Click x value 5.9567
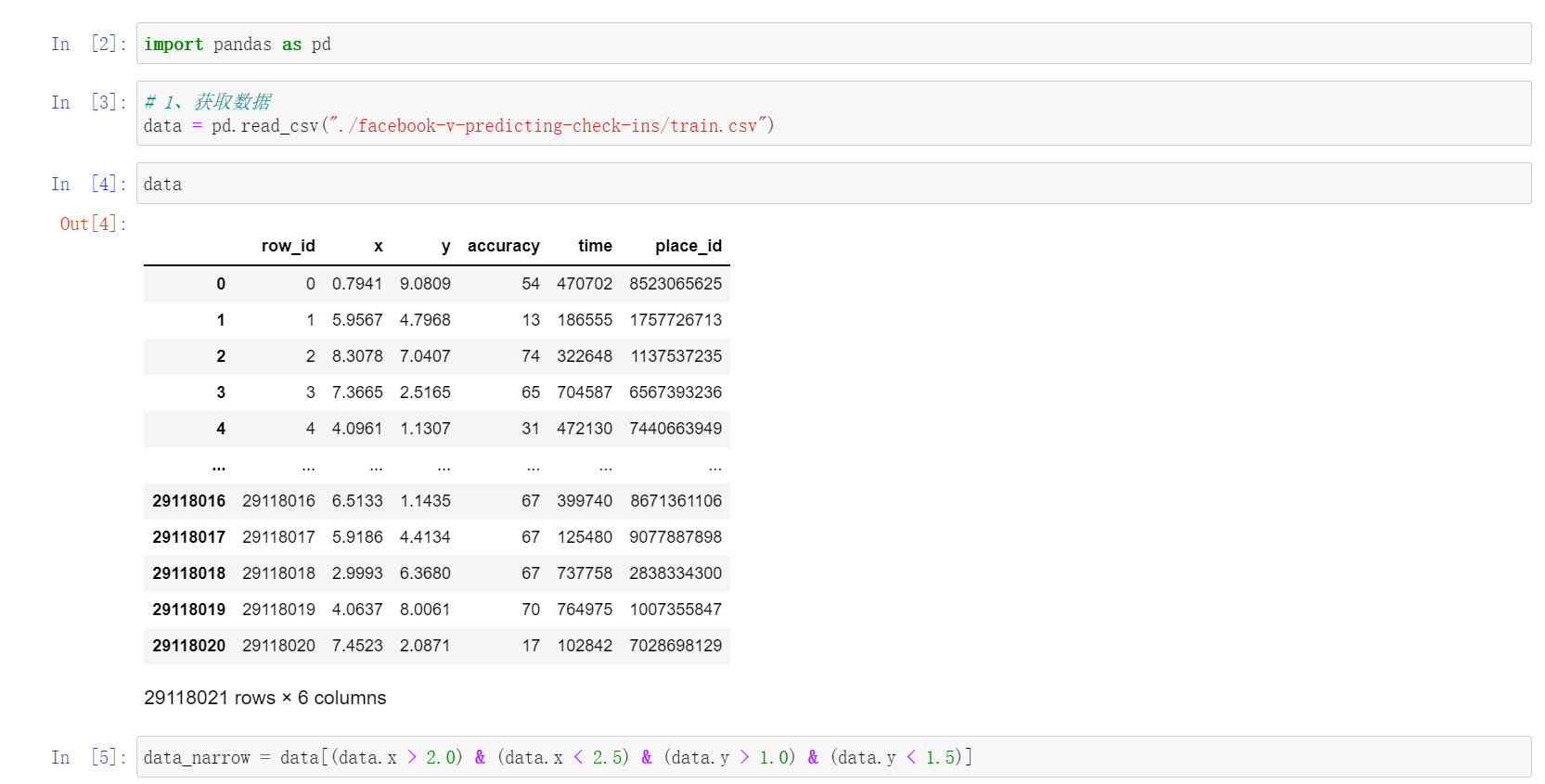 tap(357, 320)
